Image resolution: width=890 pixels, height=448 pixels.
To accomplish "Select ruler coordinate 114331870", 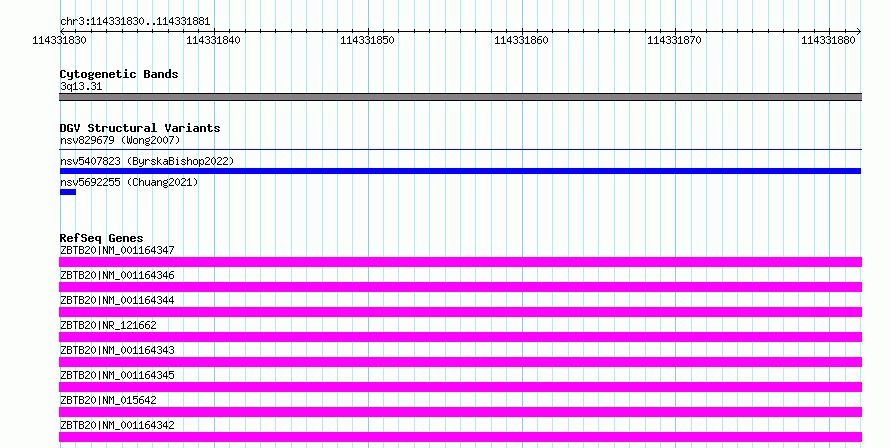I will click(x=674, y=40).
